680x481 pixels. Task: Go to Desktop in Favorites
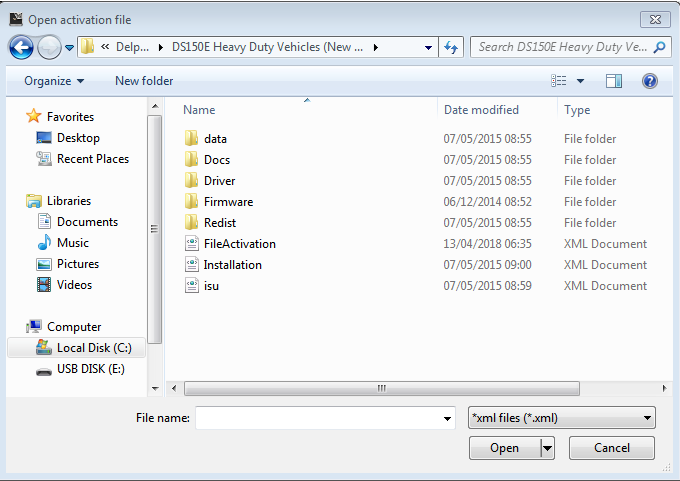point(78,138)
